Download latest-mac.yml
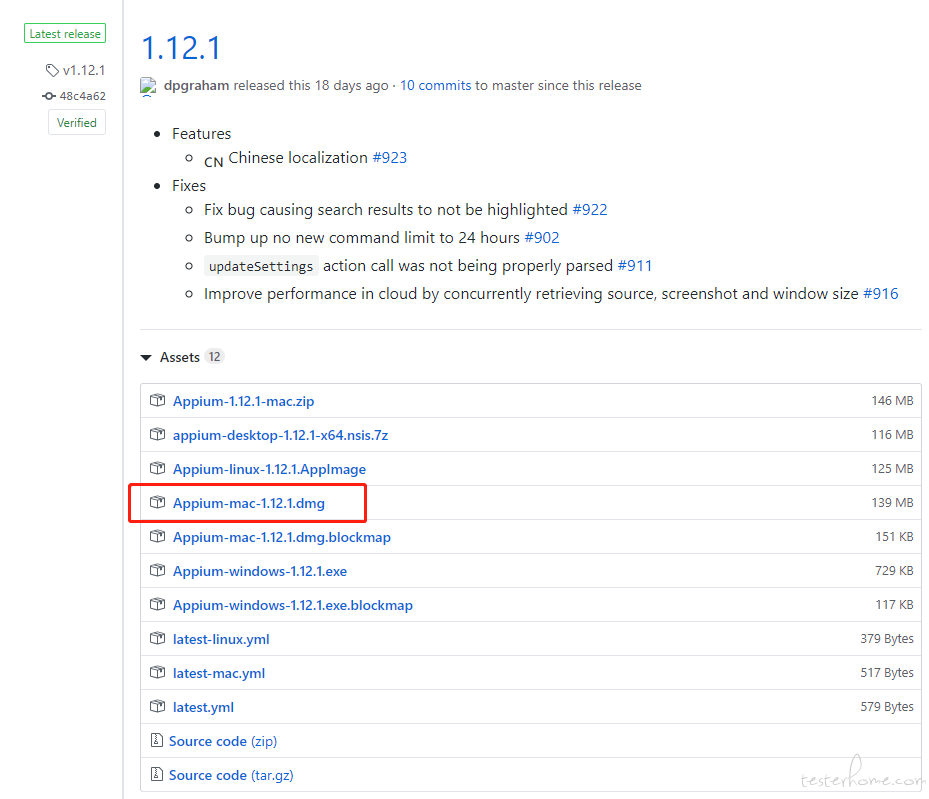Screen dimensions: 929x799 pos(219,673)
